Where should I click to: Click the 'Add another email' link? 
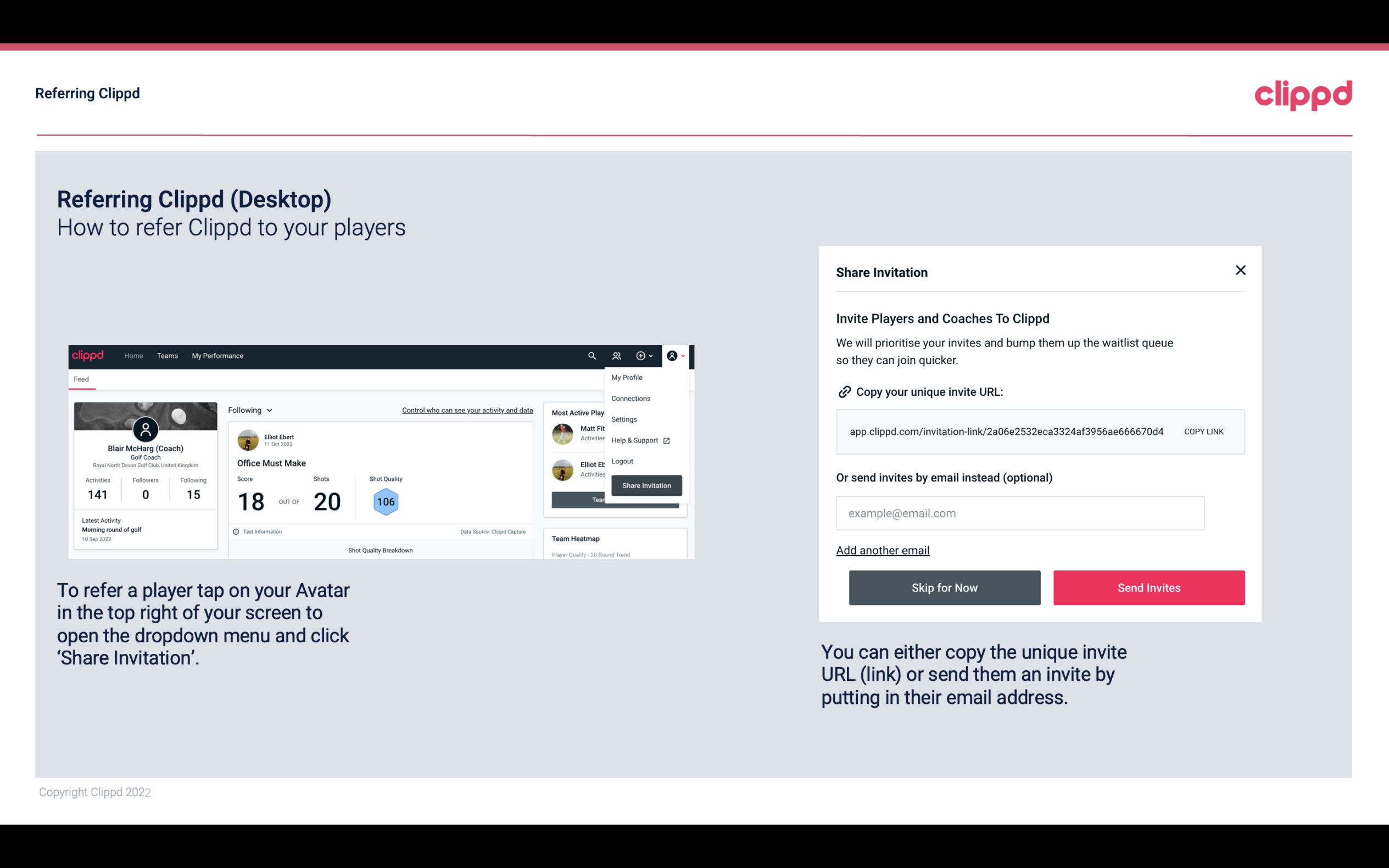click(x=882, y=549)
